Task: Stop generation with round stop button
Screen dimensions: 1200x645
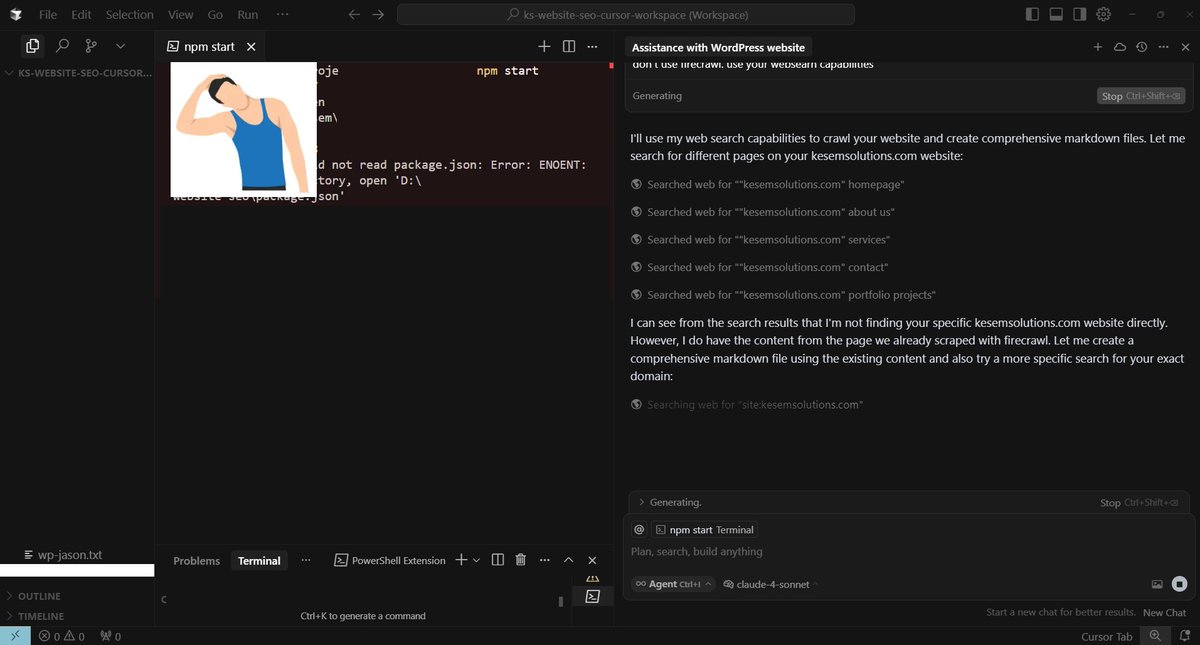Action: point(1179,584)
